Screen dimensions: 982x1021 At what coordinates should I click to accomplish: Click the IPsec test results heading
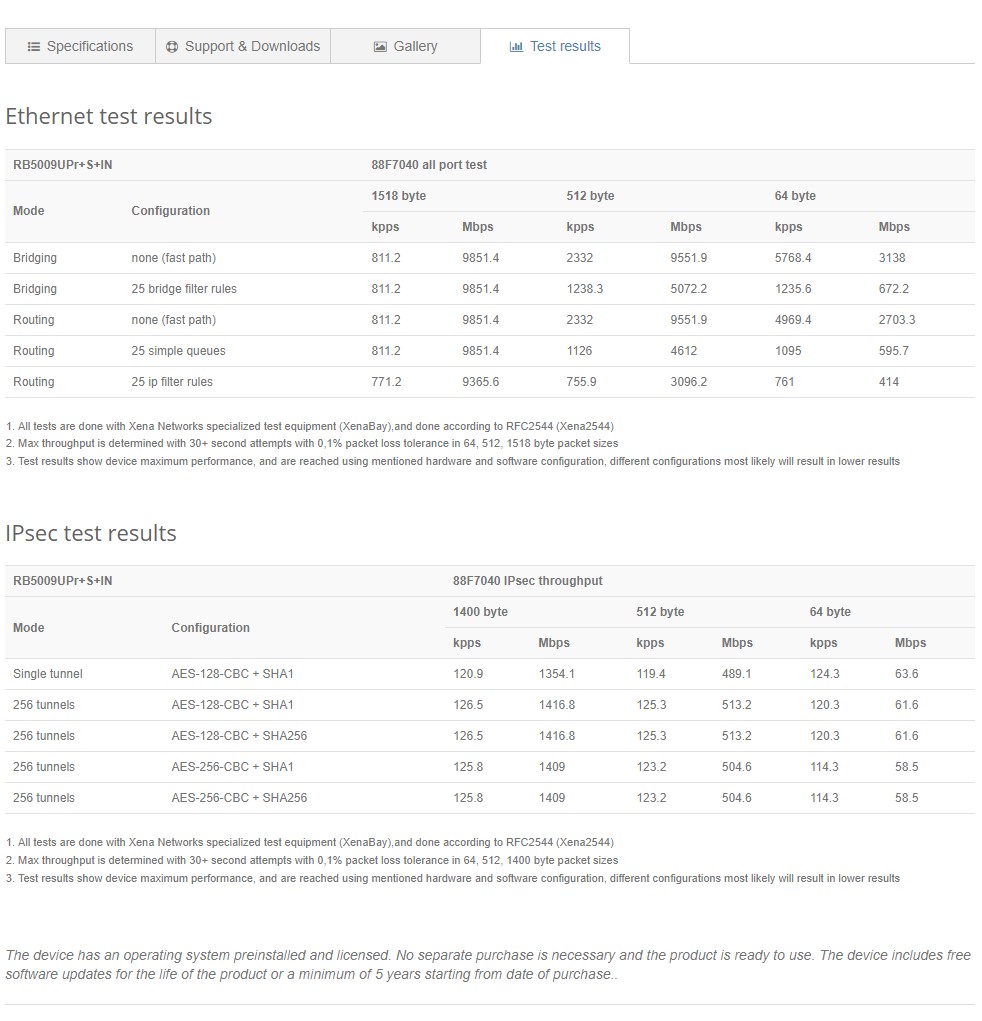tap(91, 533)
